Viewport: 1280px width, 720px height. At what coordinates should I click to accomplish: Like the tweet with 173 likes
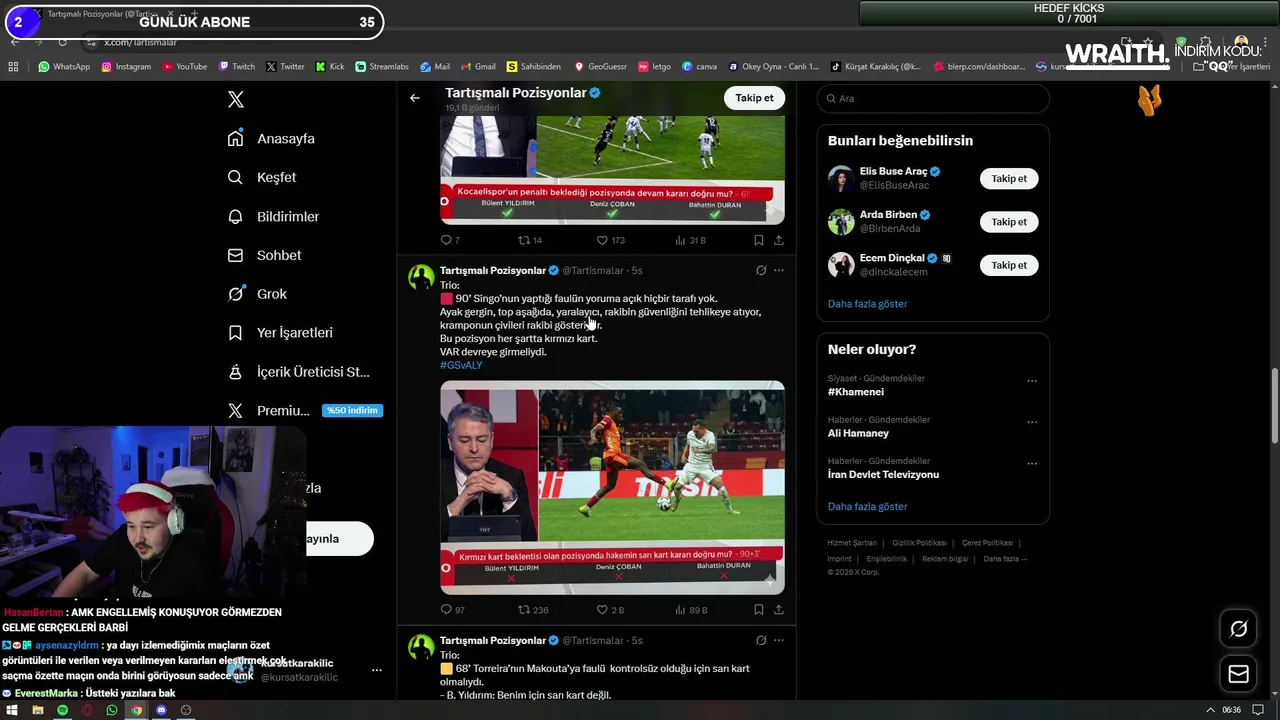(610, 240)
